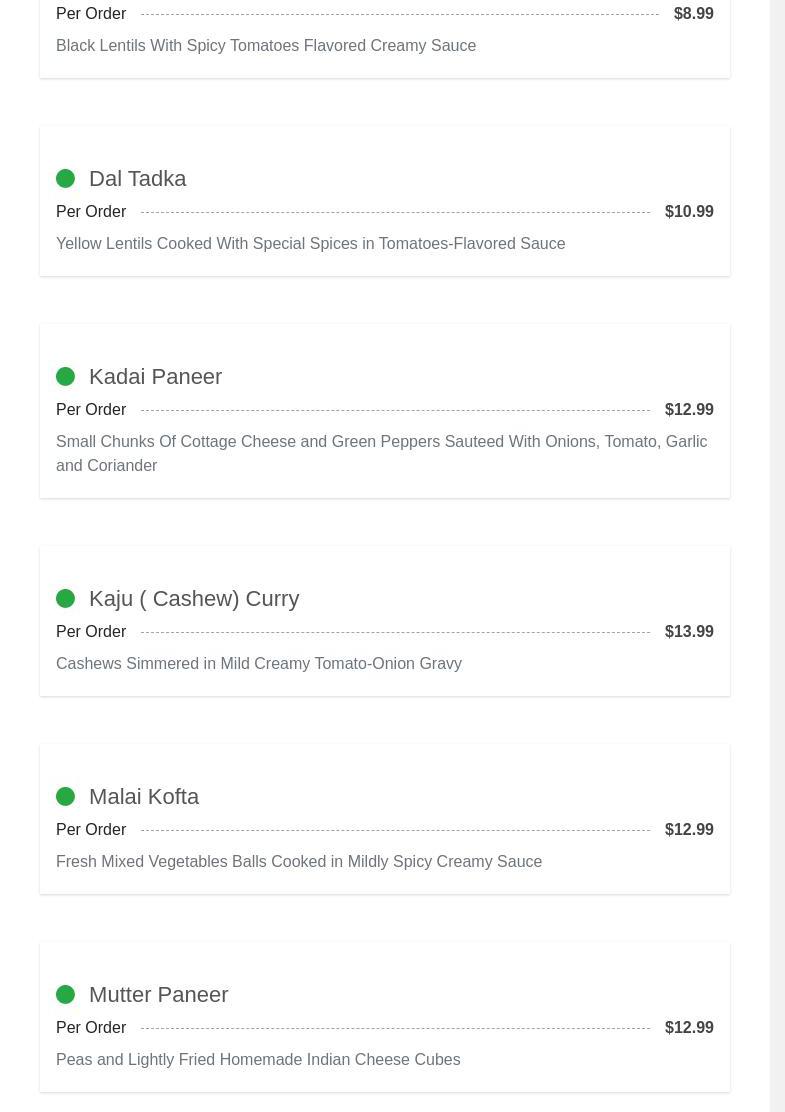The height and width of the screenshot is (1112, 785).
Task: Choose the Malai Kofta dish title
Action: pyautogui.click(x=144, y=796)
